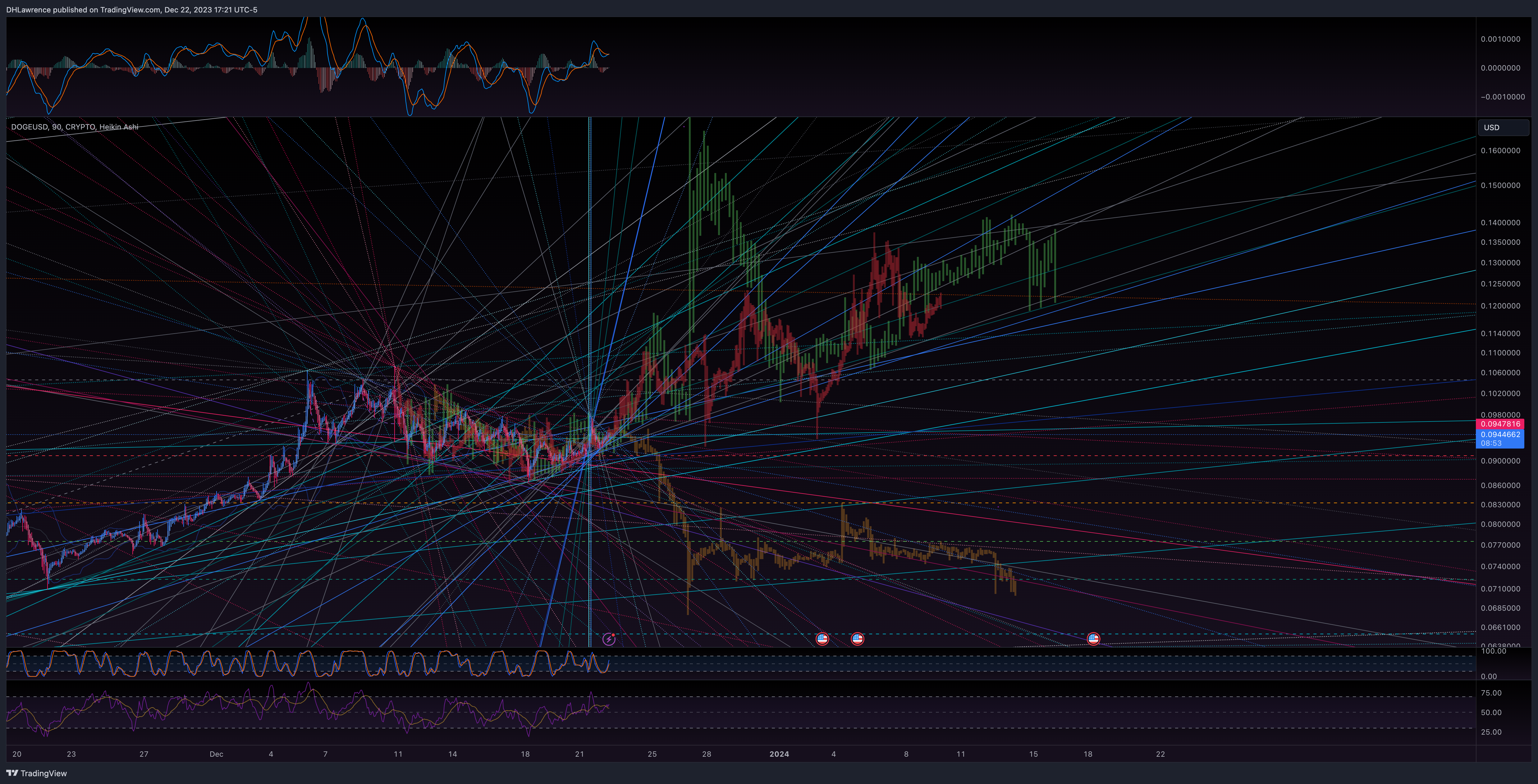The image size is (1538, 784).
Task: Click the DOGEUSD, 90, CRYPTO, Heikin Ashi legend
Action: coord(75,127)
